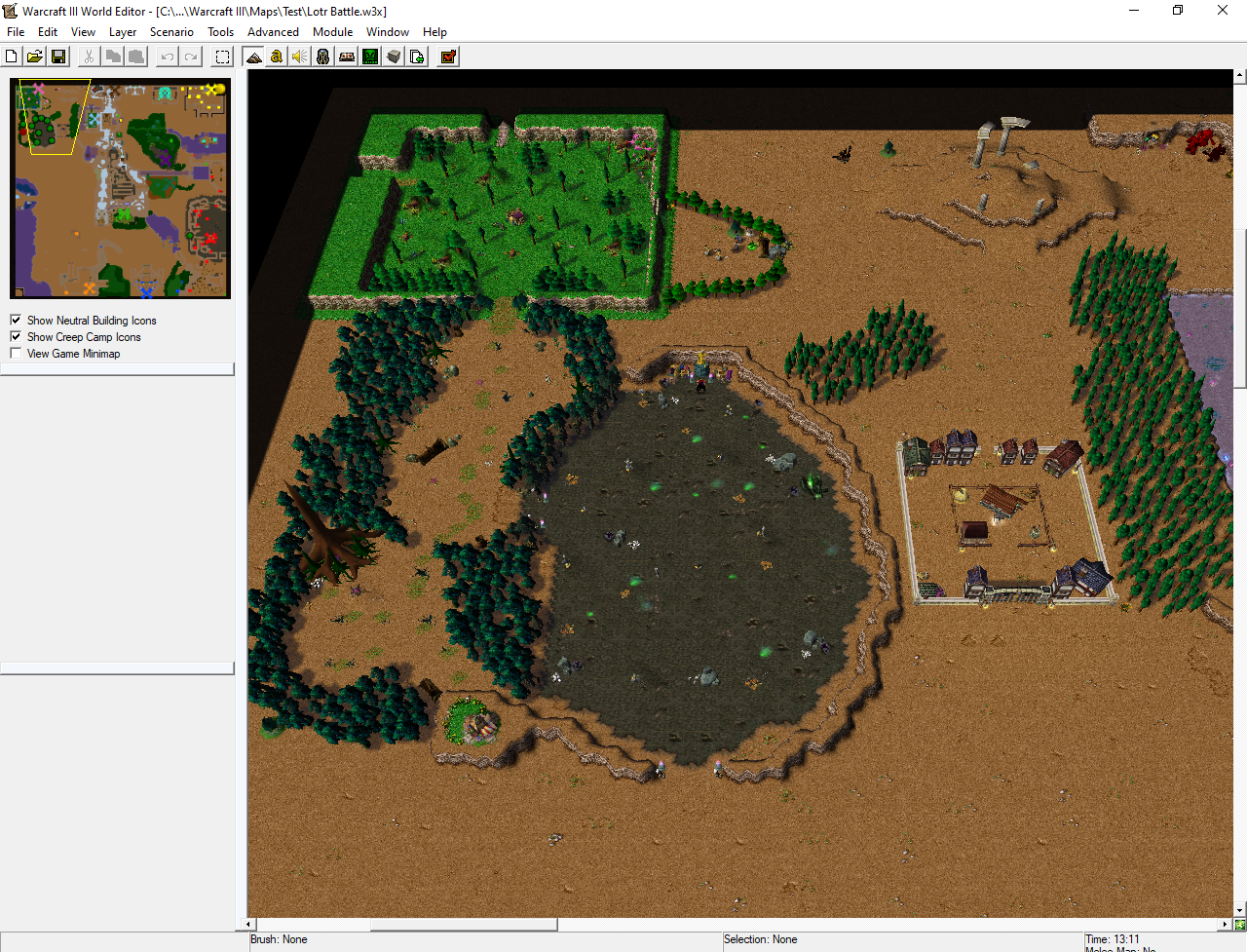Image resolution: width=1247 pixels, height=952 pixels.
Task: Open the Window menu
Action: pyautogui.click(x=388, y=32)
